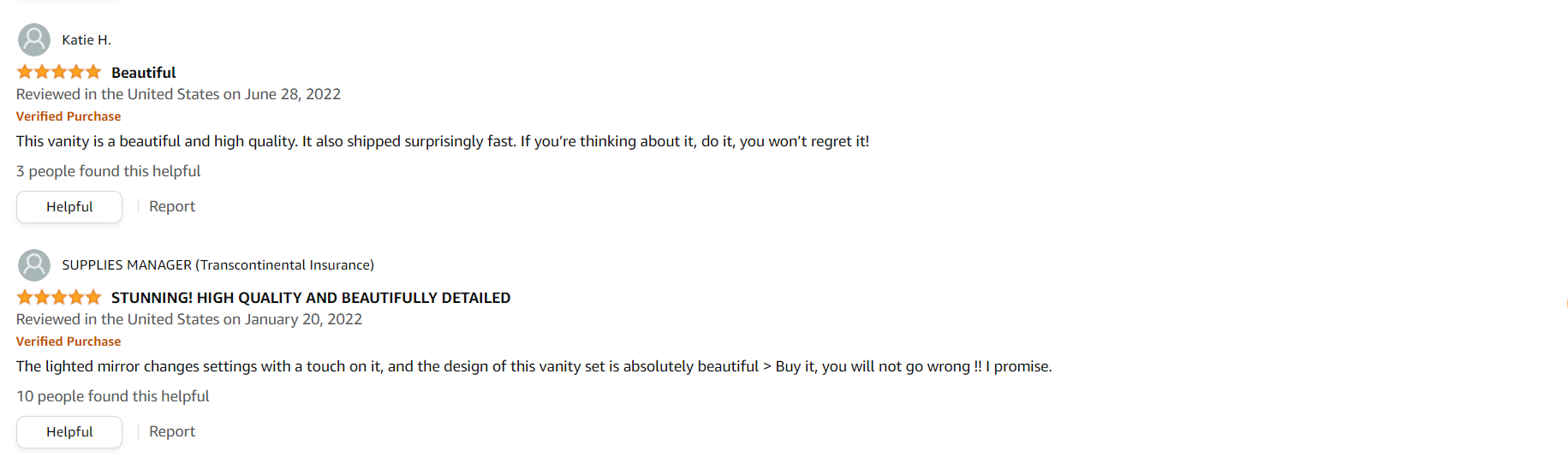
Task: Click the review text about the lighted mirror
Action: (534, 366)
